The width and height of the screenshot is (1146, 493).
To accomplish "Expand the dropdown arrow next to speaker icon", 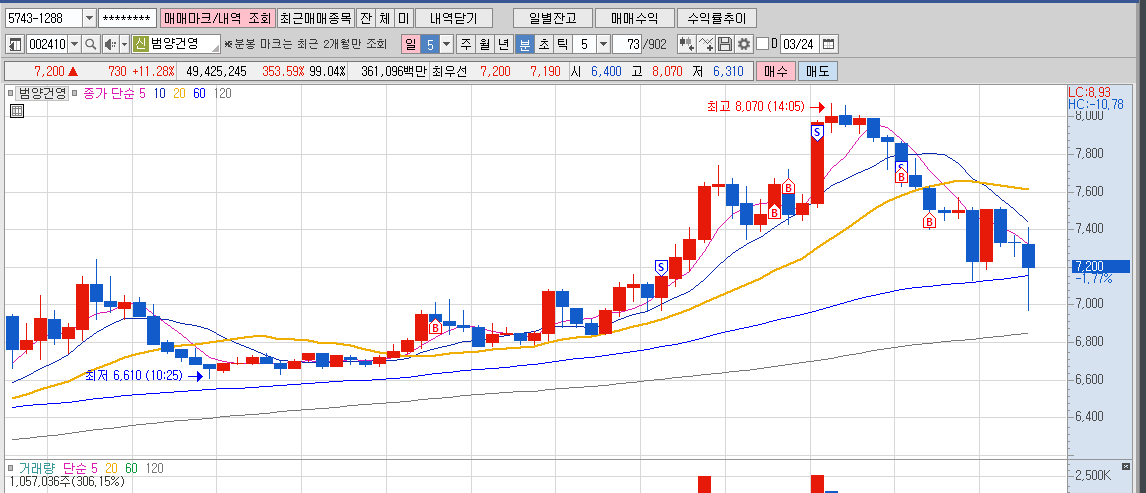I will 124,45.
